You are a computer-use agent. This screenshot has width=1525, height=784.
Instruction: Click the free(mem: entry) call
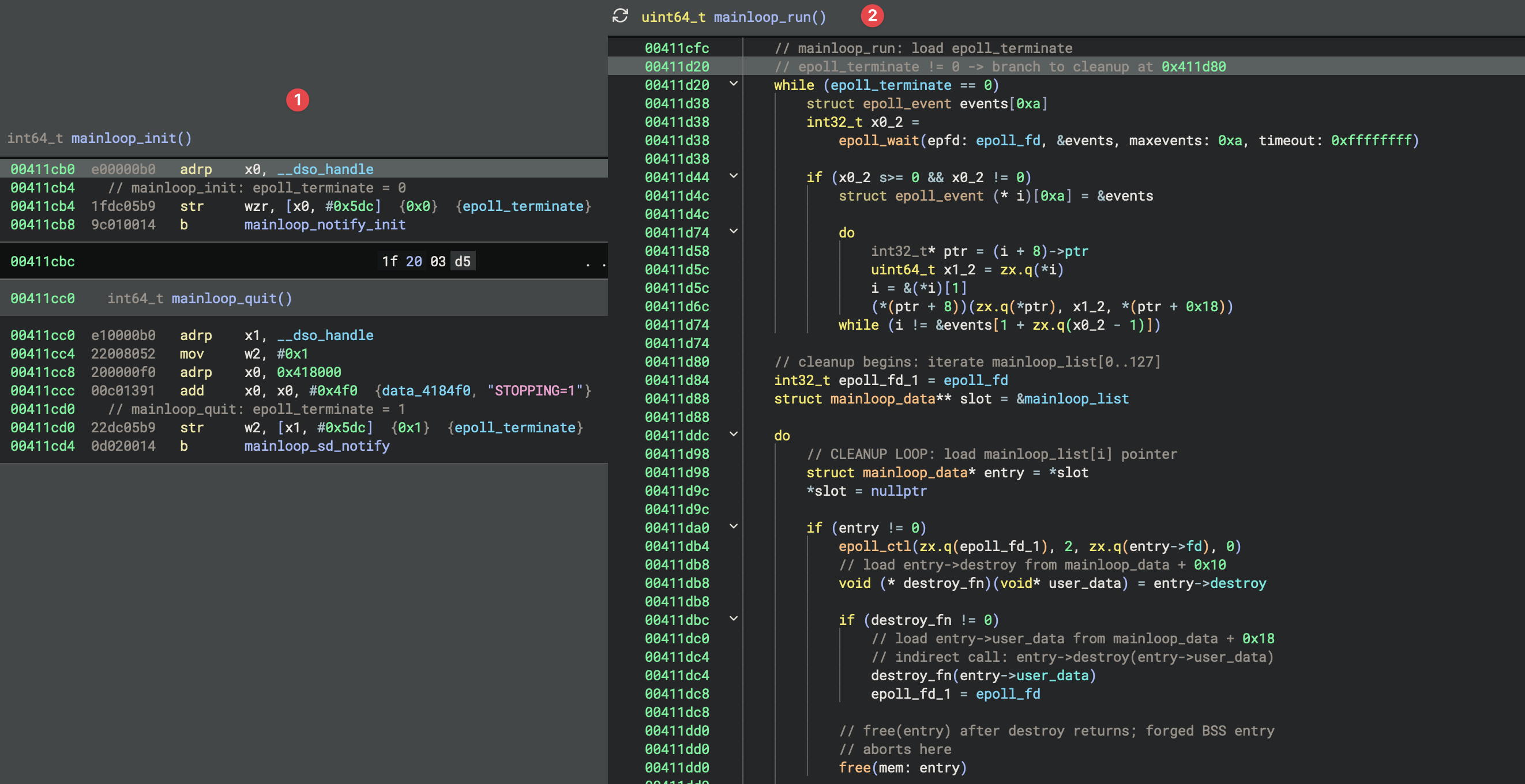point(902,768)
